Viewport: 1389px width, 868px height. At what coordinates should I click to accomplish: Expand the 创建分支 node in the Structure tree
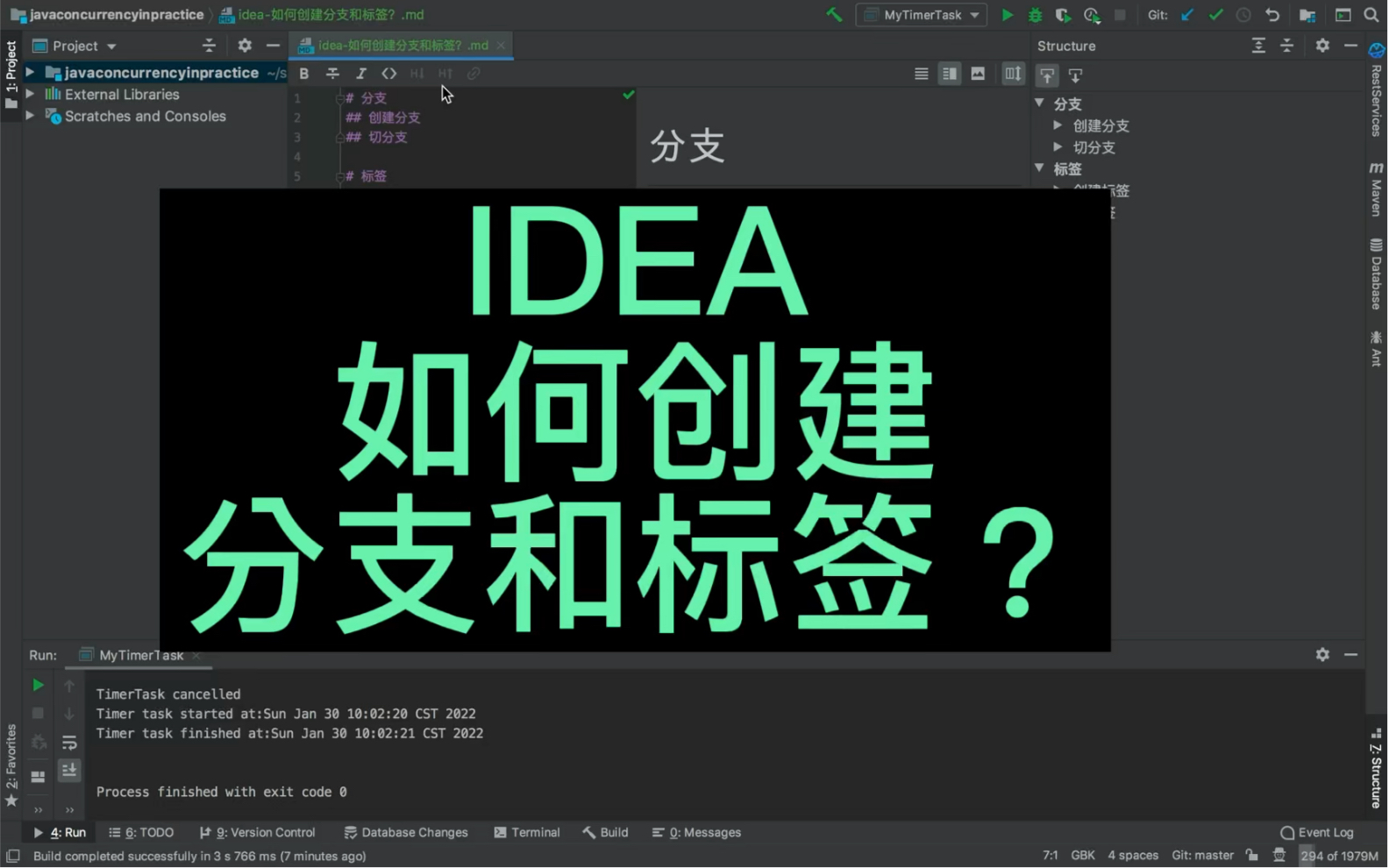point(1058,125)
